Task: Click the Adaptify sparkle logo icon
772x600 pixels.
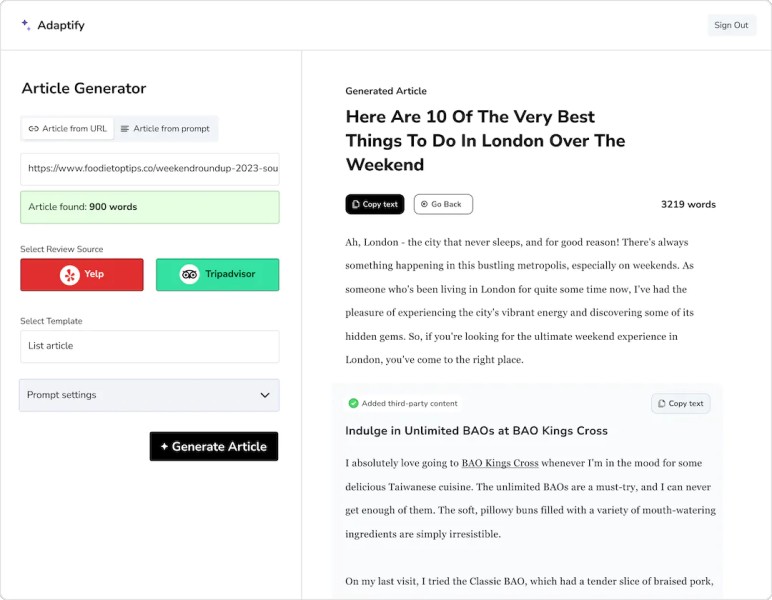Action: (26, 25)
